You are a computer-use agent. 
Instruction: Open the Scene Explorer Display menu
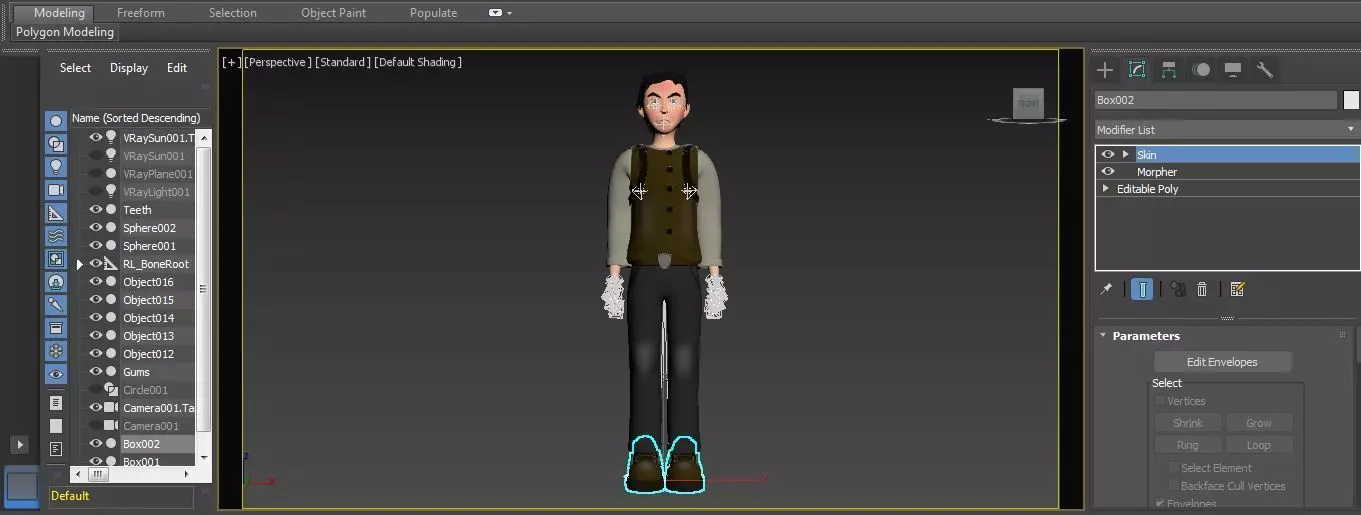click(x=129, y=68)
